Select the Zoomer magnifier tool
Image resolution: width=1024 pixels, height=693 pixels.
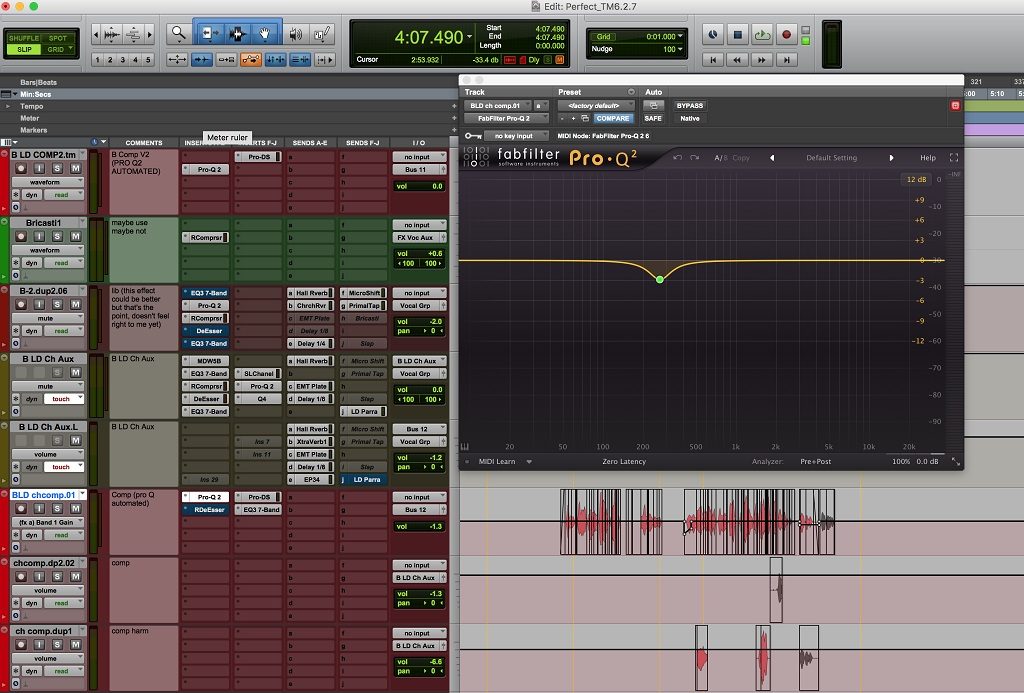tap(178, 34)
